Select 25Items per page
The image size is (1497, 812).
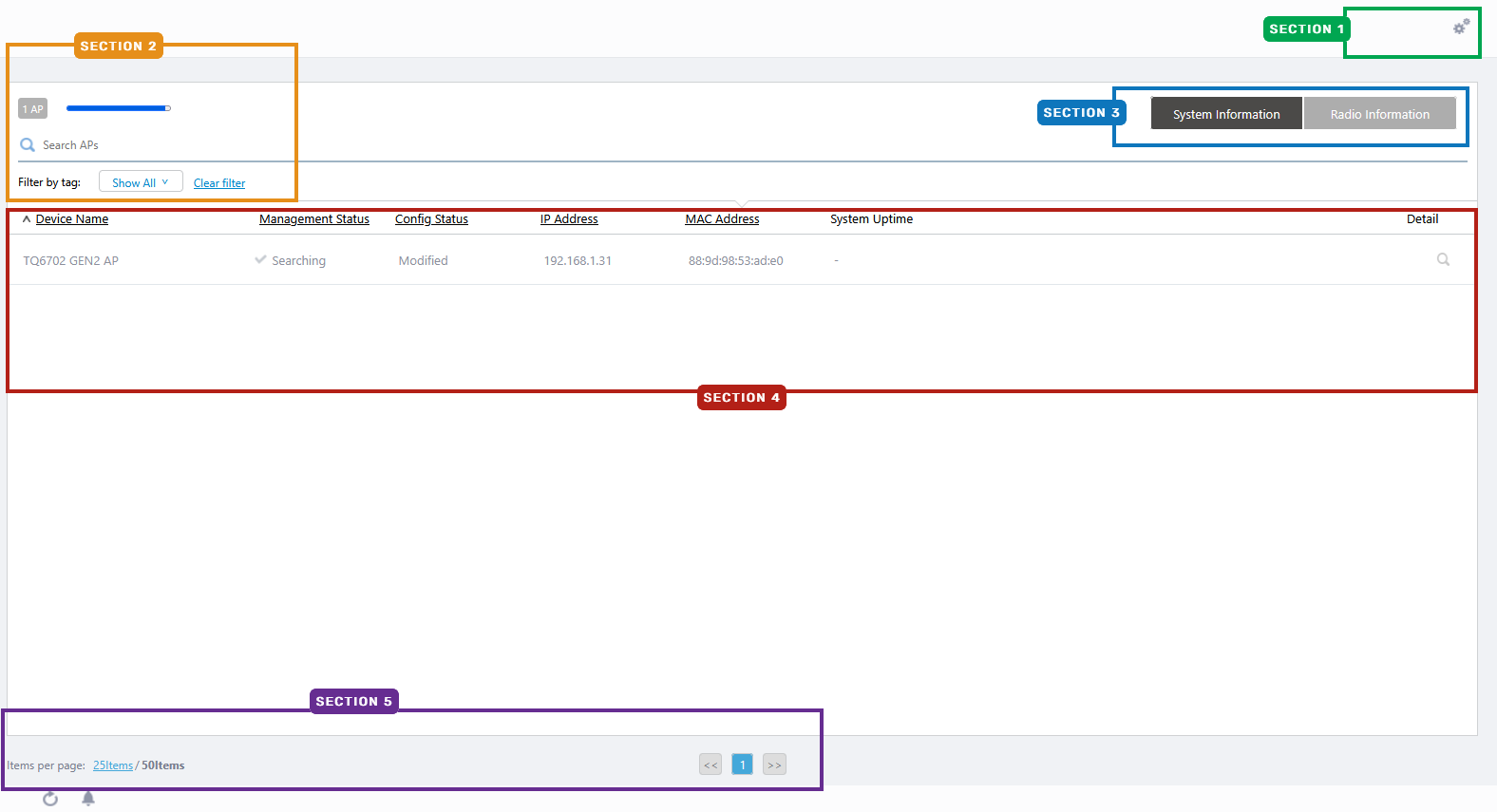(x=113, y=765)
